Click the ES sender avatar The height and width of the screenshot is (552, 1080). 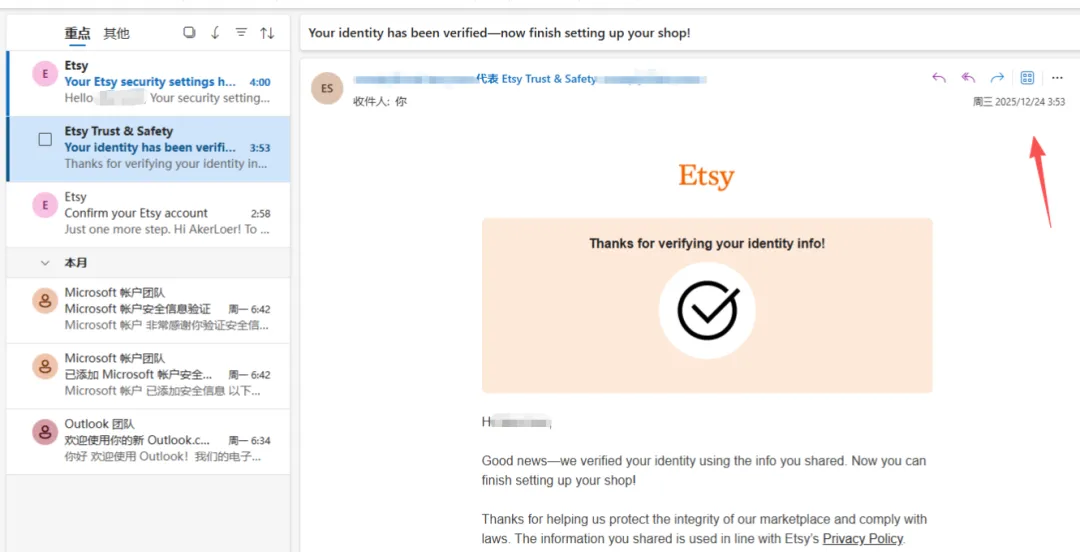(326, 87)
